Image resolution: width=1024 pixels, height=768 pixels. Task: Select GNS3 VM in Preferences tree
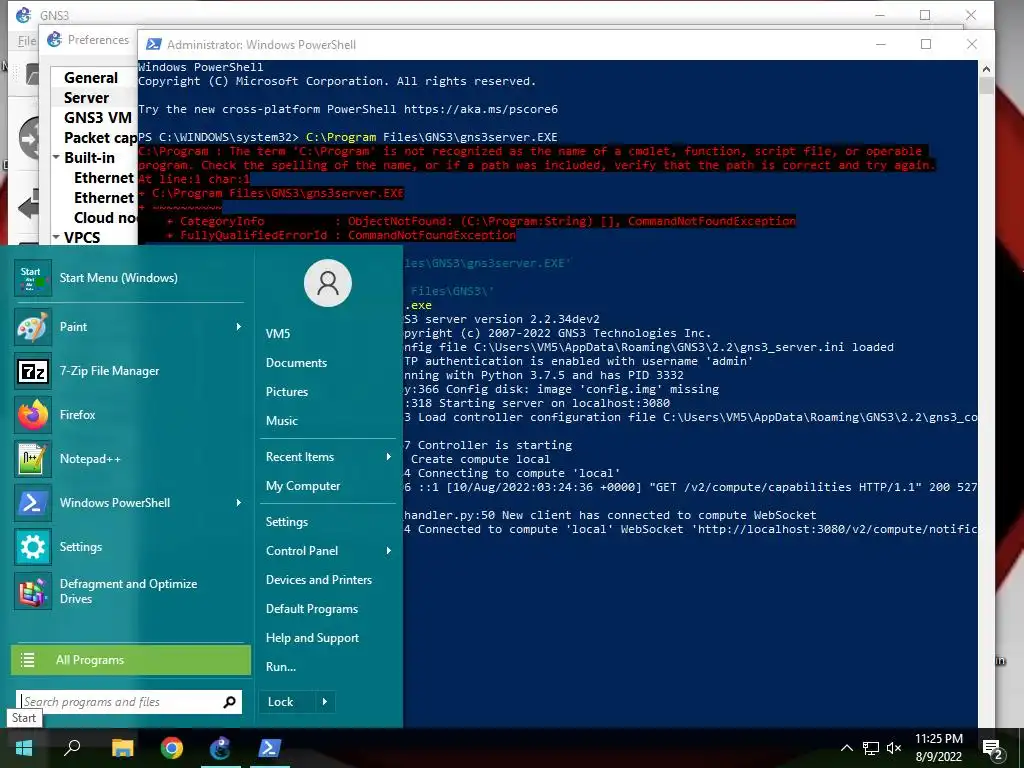(x=98, y=118)
